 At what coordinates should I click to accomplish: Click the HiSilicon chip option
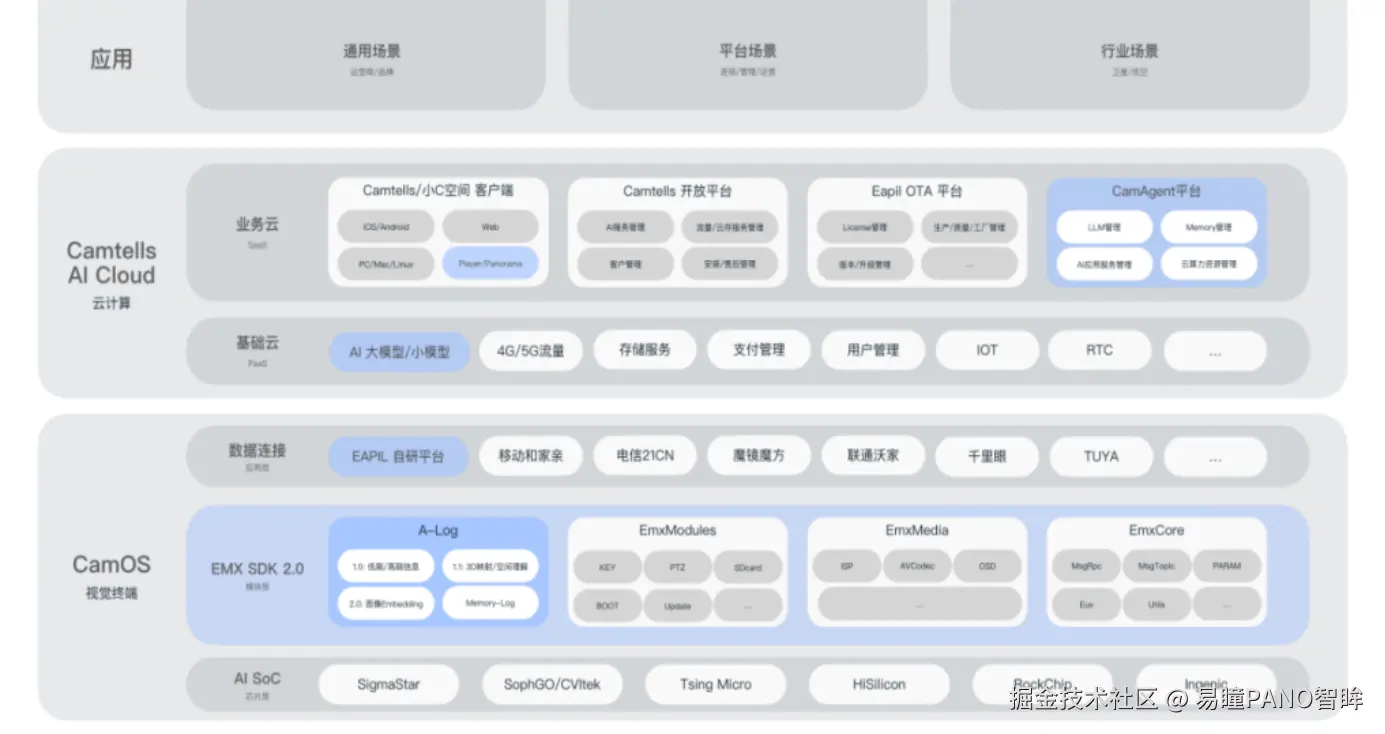pyautogui.click(x=879, y=684)
